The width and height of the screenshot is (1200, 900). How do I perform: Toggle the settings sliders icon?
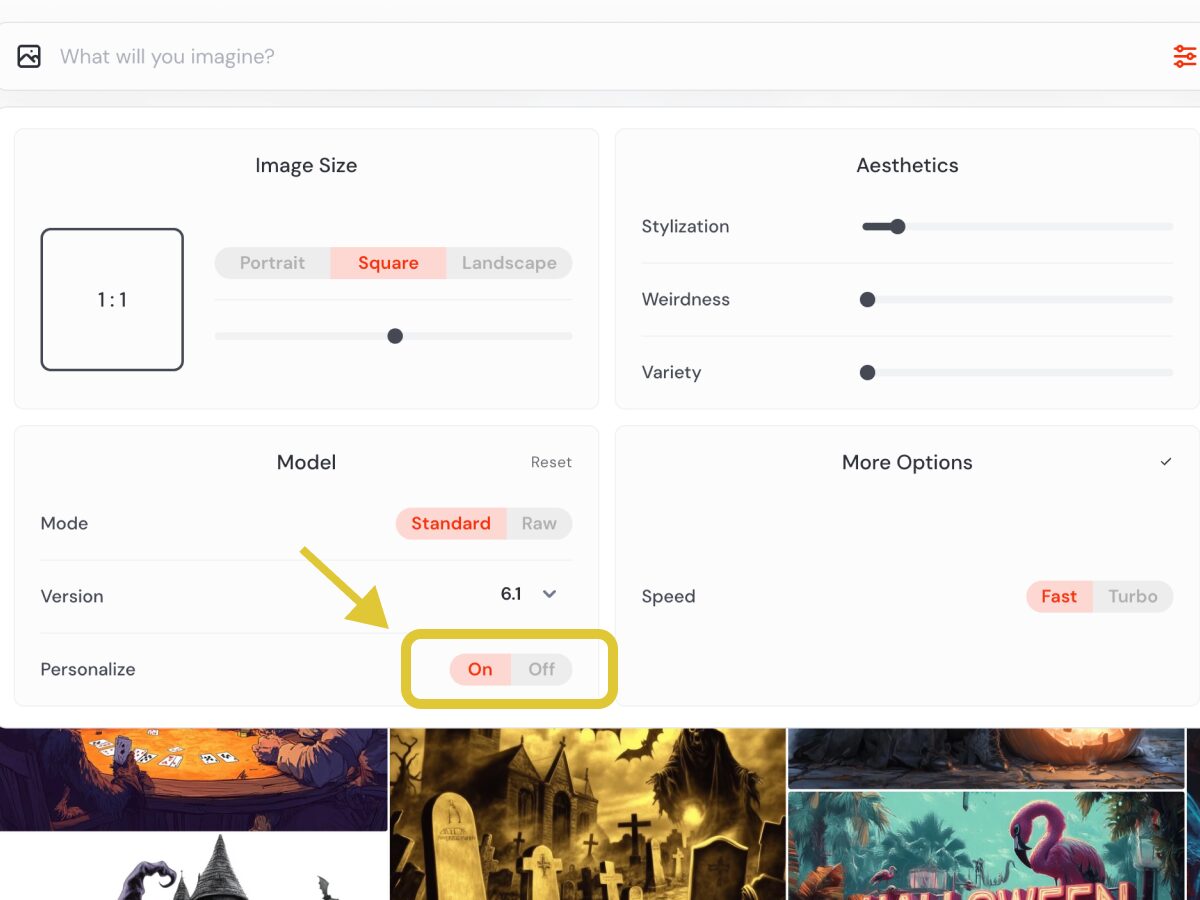1184,56
